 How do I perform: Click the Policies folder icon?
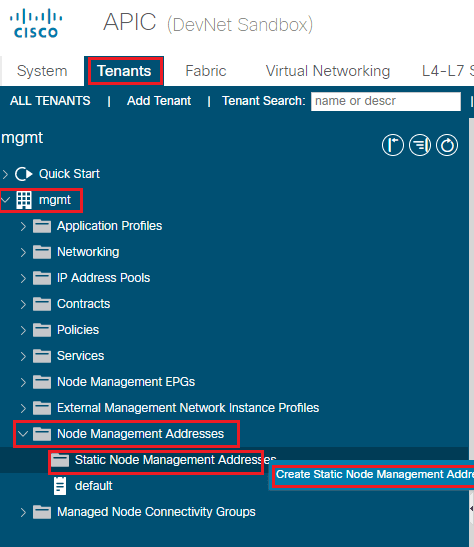pyautogui.click(x=42, y=330)
